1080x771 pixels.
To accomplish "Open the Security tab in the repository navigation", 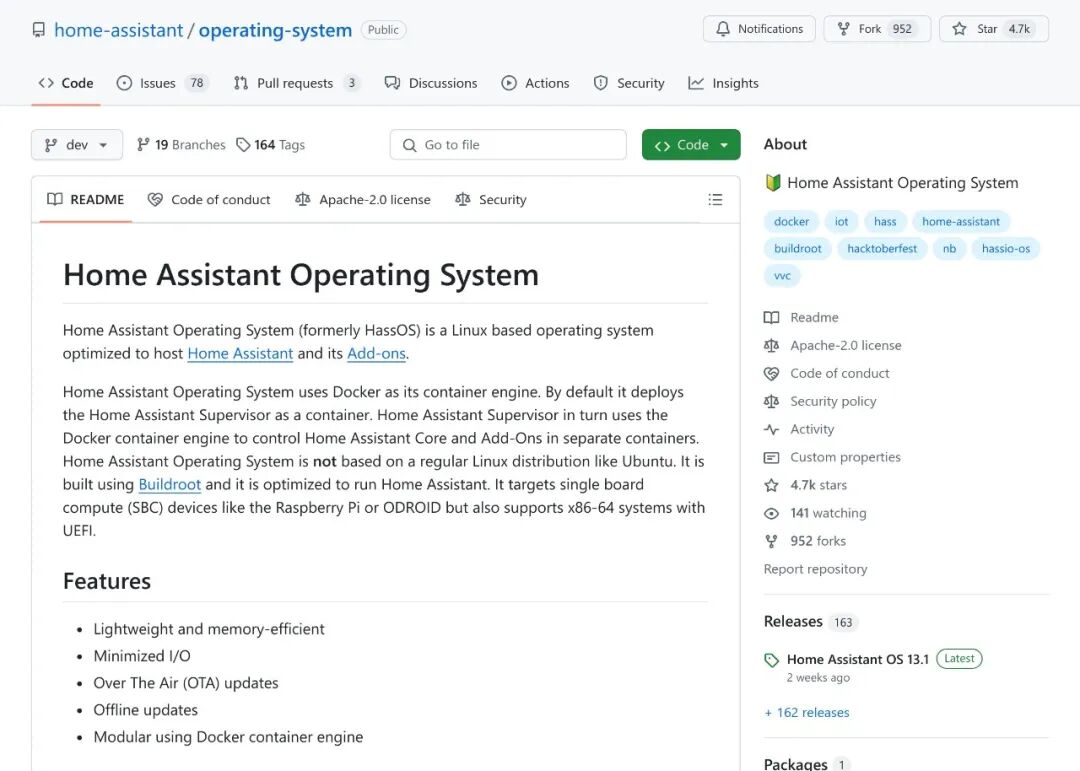I will click(x=629, y=83).
